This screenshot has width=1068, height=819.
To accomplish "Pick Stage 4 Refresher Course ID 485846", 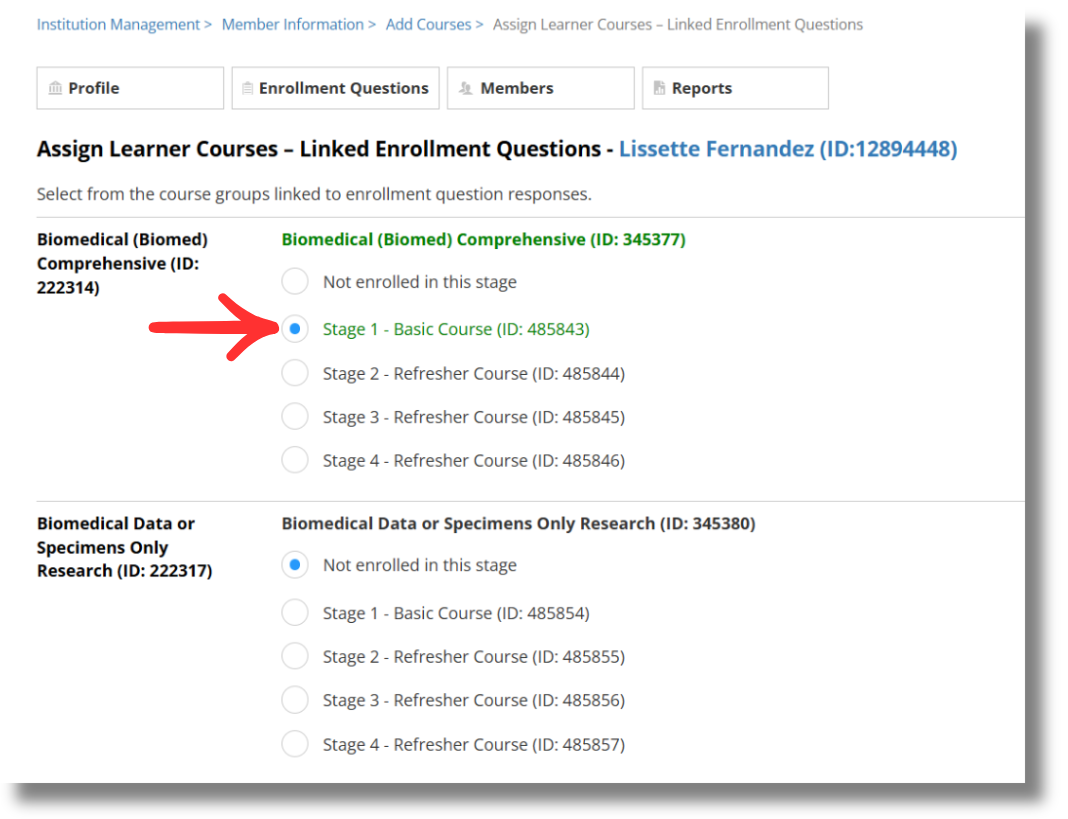I will point(295,460).
